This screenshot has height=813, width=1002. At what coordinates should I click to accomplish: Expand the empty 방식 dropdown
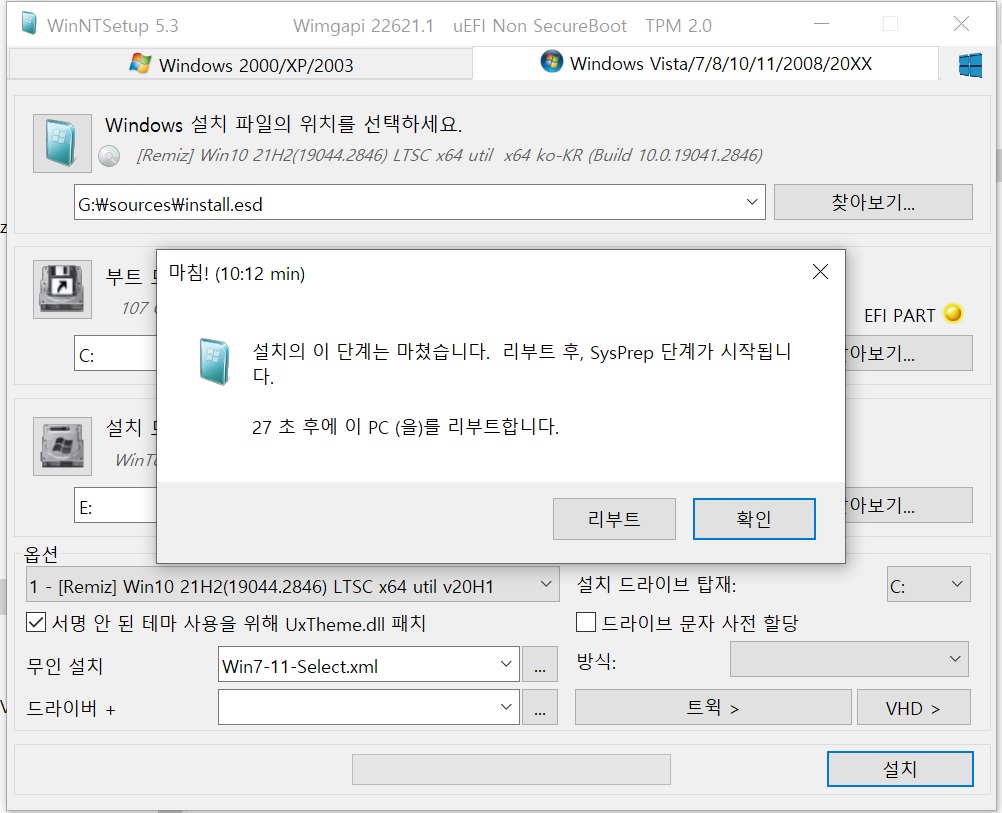coord(849,660)
